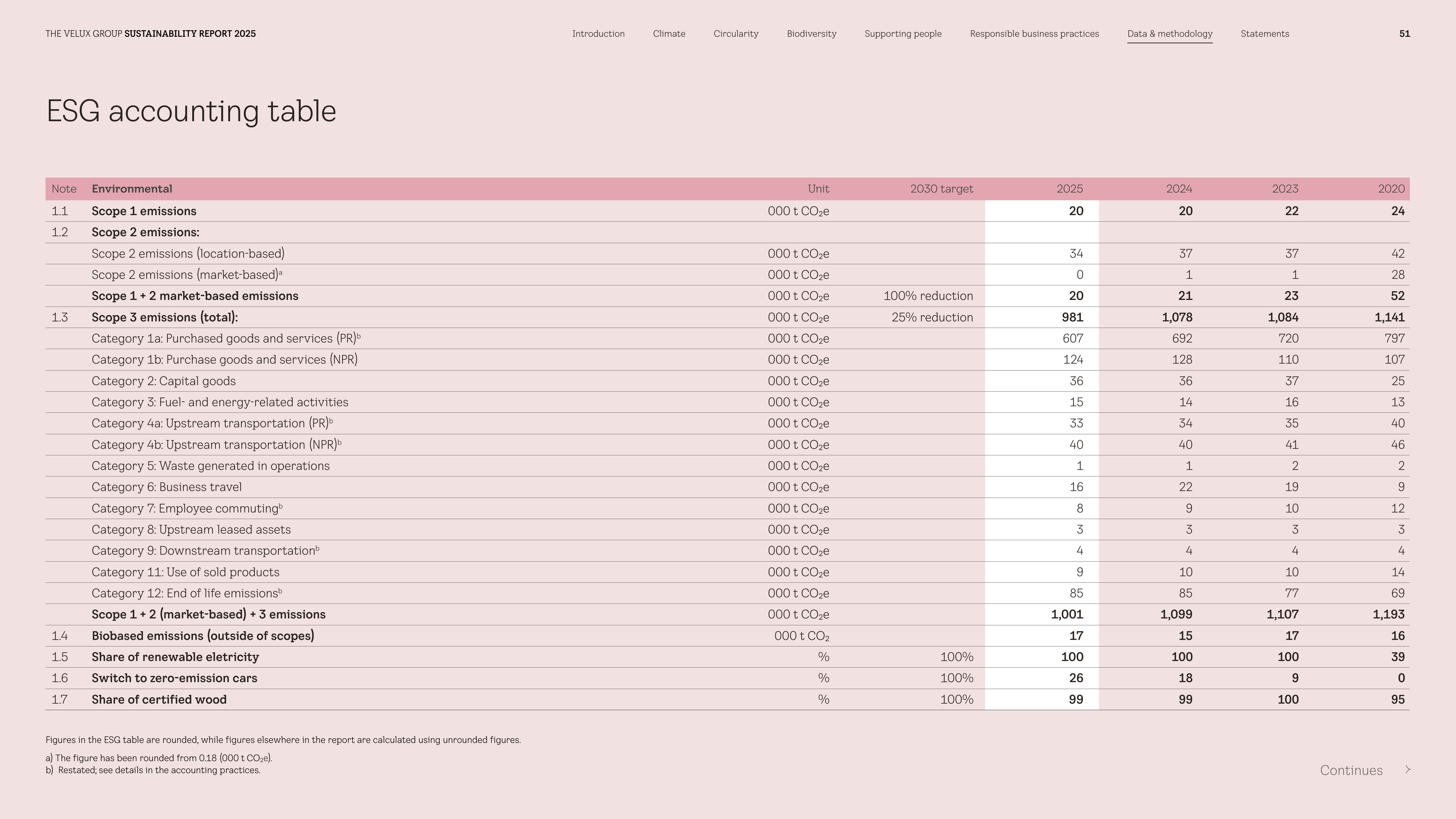Screen dimensions: 1456x819
Task: Click the 2025 column header
Action: [1069, 189]
